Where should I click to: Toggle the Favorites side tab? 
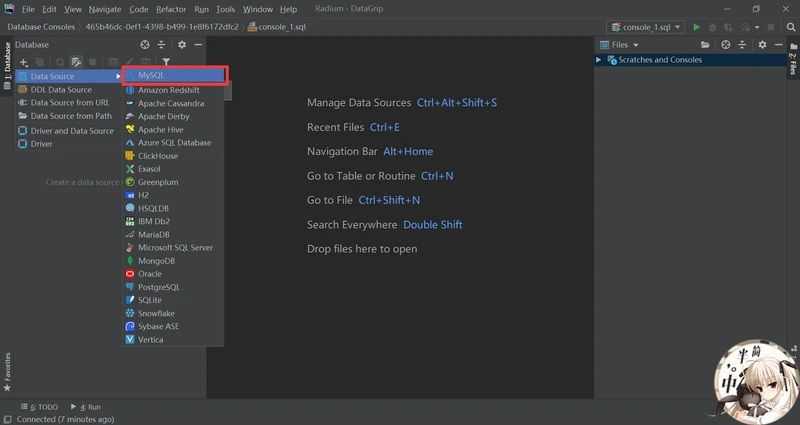(7, 372)
